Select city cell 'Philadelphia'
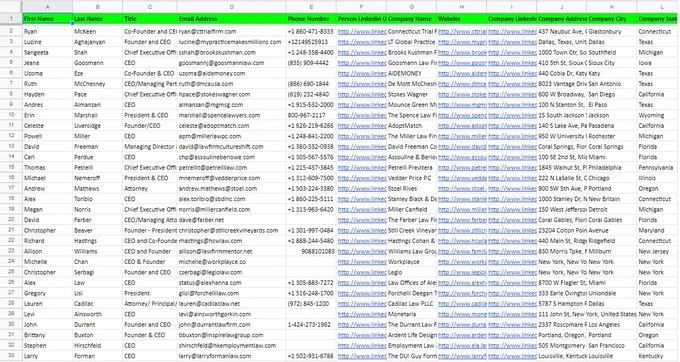This screenshot has width=680, height=362. click(611, 167)
